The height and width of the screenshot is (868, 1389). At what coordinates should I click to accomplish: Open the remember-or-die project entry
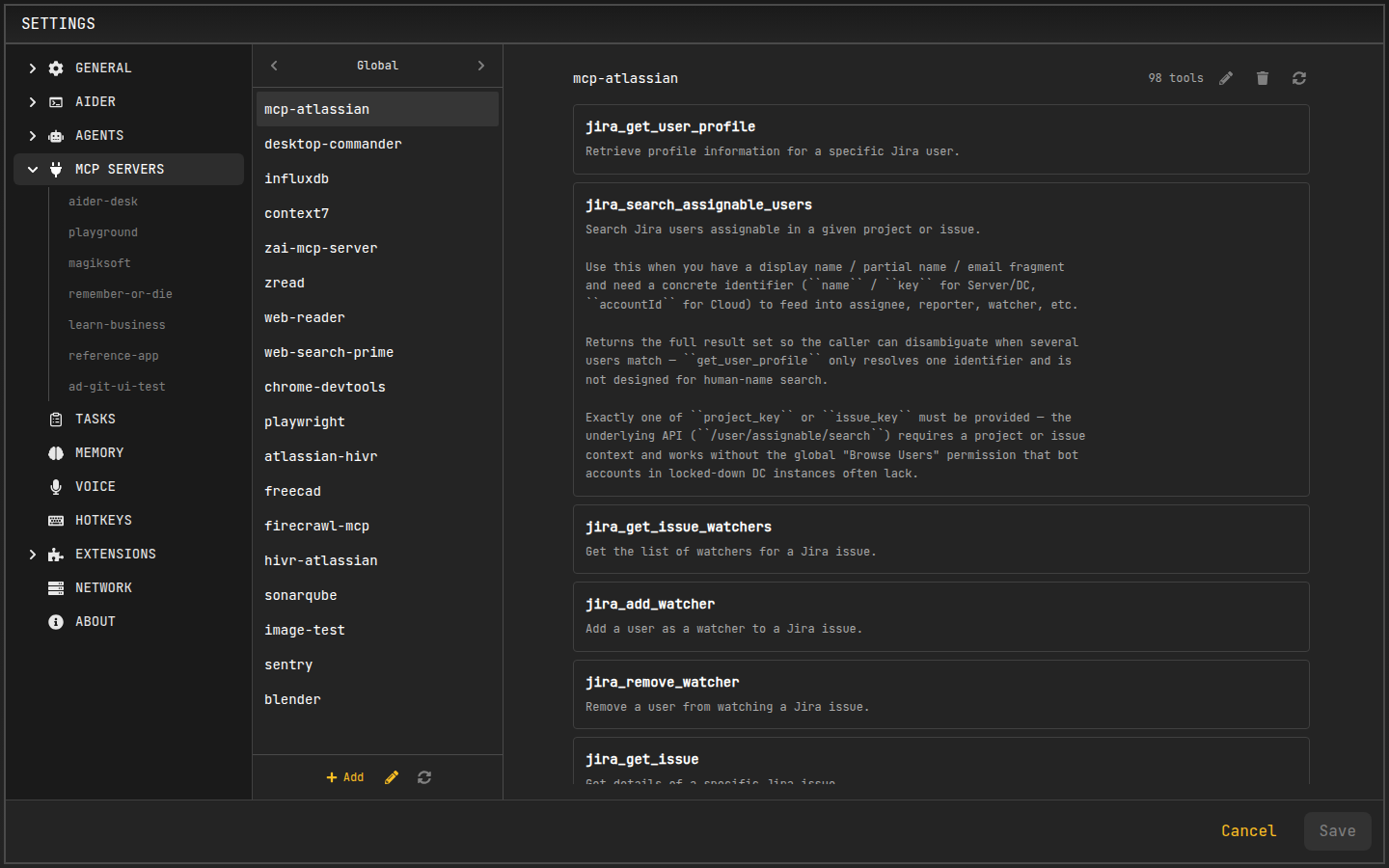[121, 294]
